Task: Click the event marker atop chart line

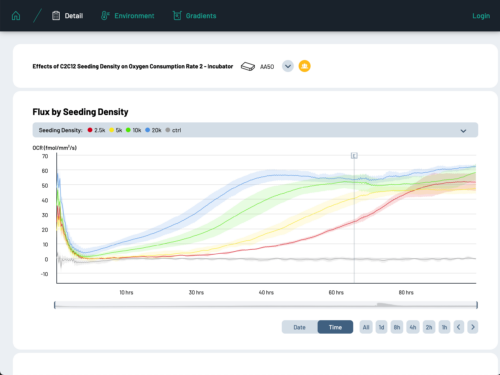Action: 354,156
